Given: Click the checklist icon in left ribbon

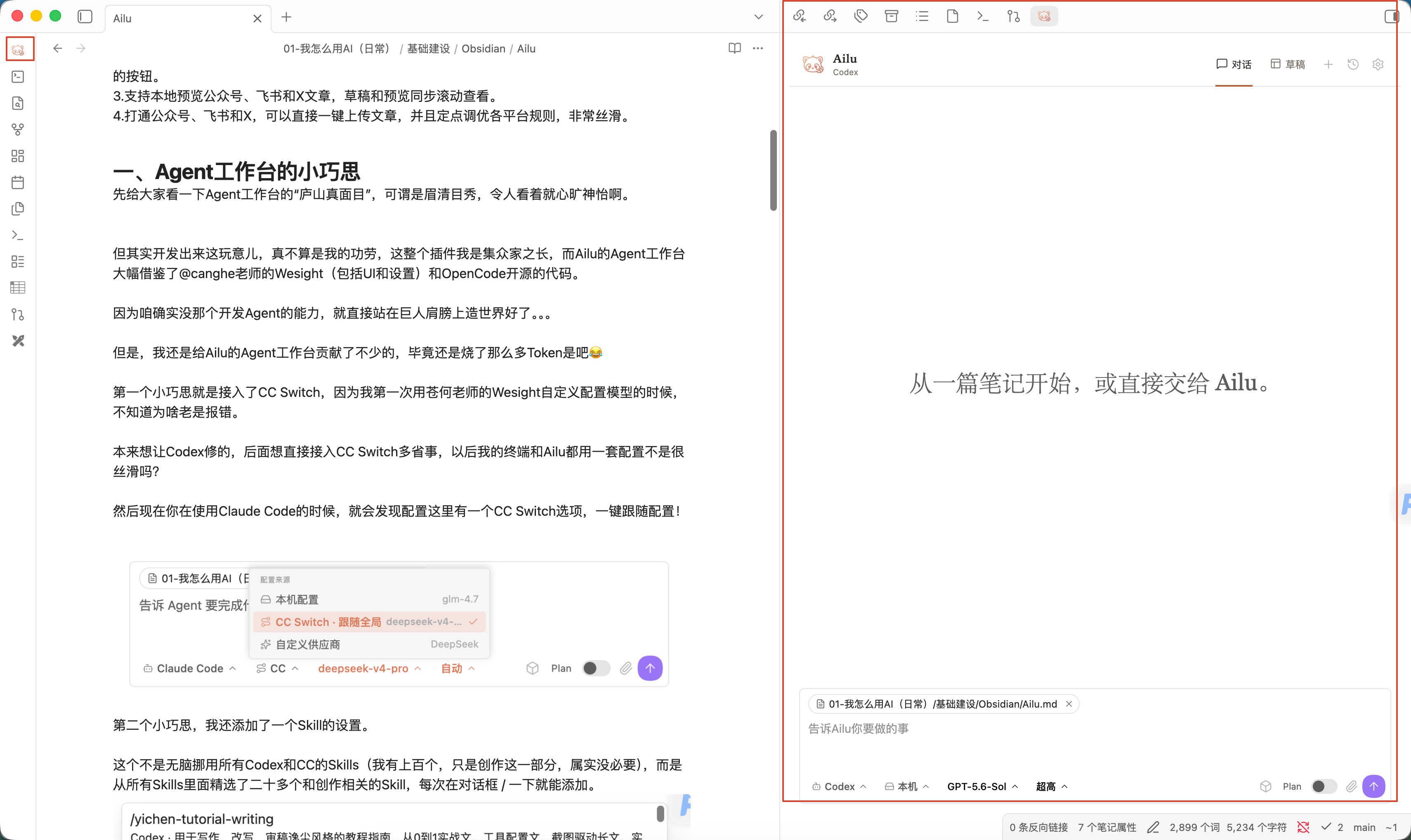Looking at the screenshot, I should (18, 262).
